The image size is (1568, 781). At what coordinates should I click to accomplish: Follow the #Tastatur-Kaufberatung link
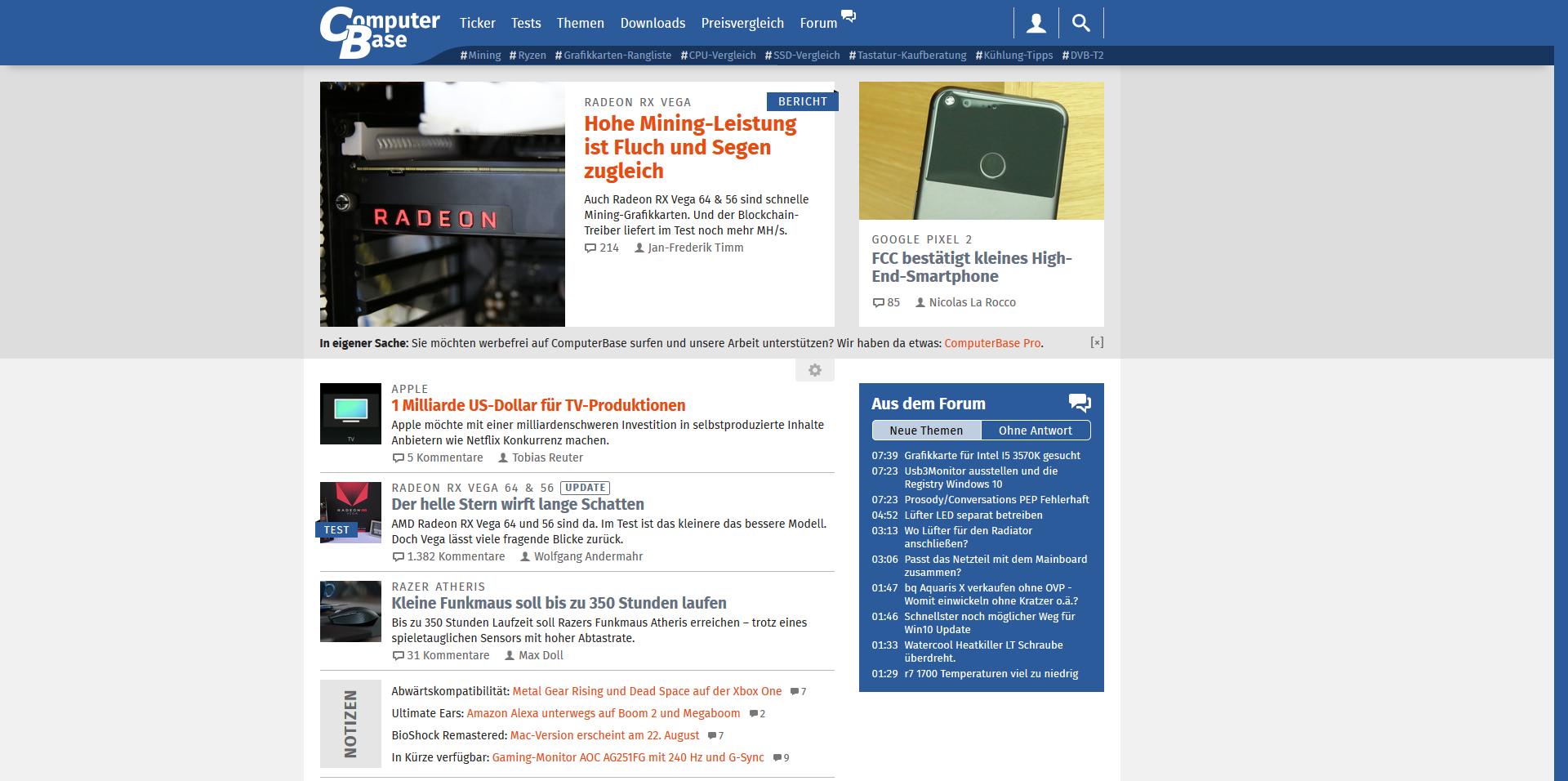[907, 56]
